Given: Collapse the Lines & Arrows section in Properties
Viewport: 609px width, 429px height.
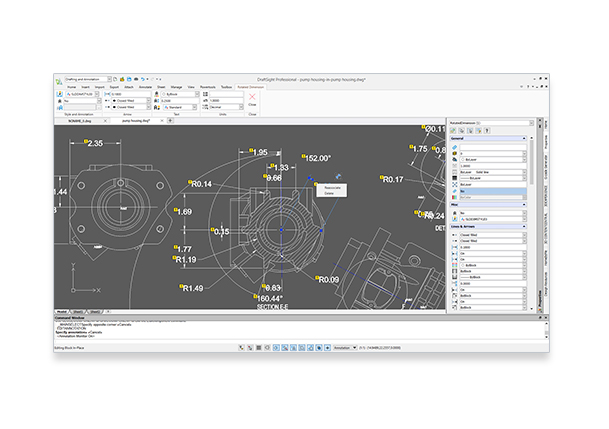Looking at the screenshot, I should pos(524,226).
